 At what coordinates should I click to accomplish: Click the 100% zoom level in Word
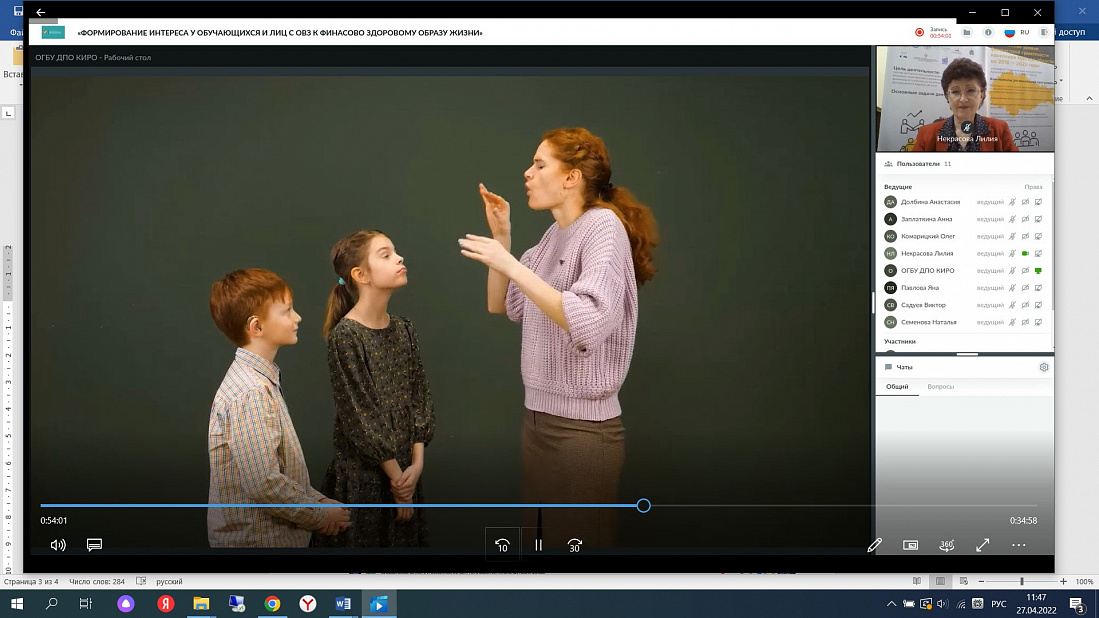[x=1084, y=582]
